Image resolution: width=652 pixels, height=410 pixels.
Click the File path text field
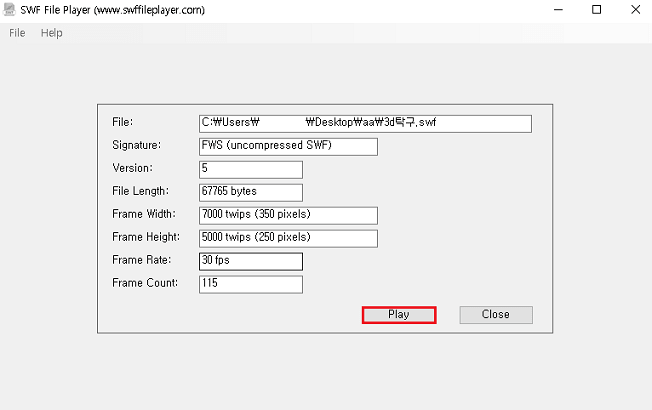tap(365, 123)
